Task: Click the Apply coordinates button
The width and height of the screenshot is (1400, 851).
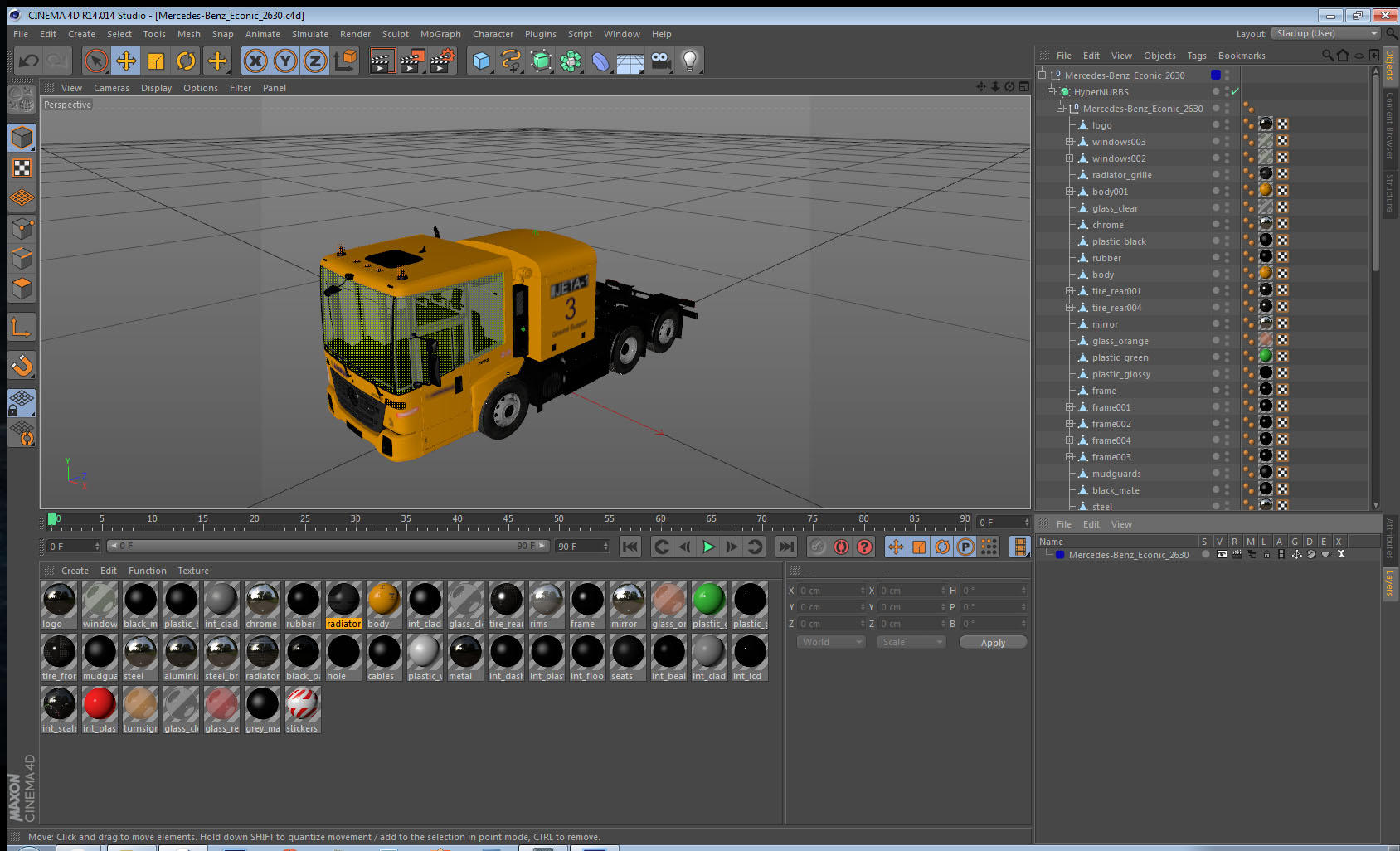Action: click(993, 643)
